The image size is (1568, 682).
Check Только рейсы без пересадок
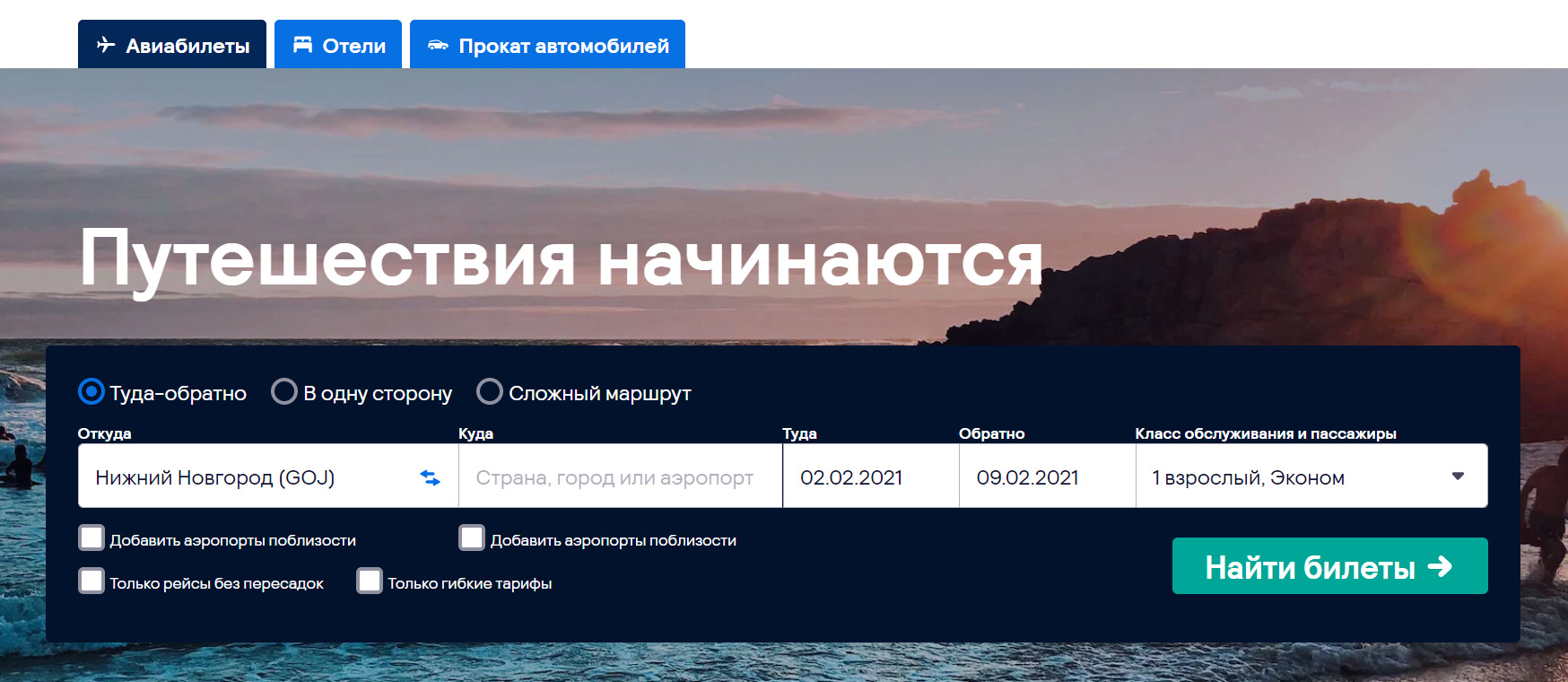tap(91, 581)
